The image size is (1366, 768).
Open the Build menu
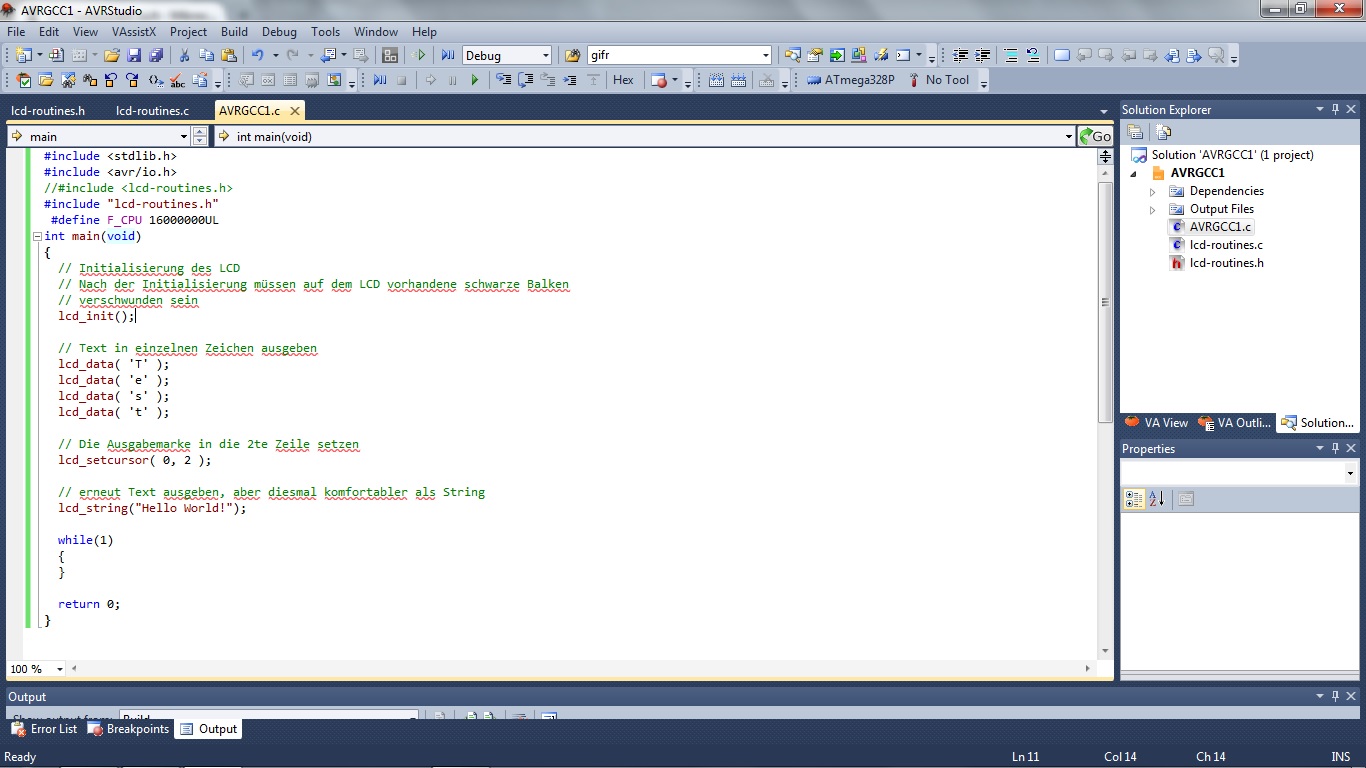234,32
